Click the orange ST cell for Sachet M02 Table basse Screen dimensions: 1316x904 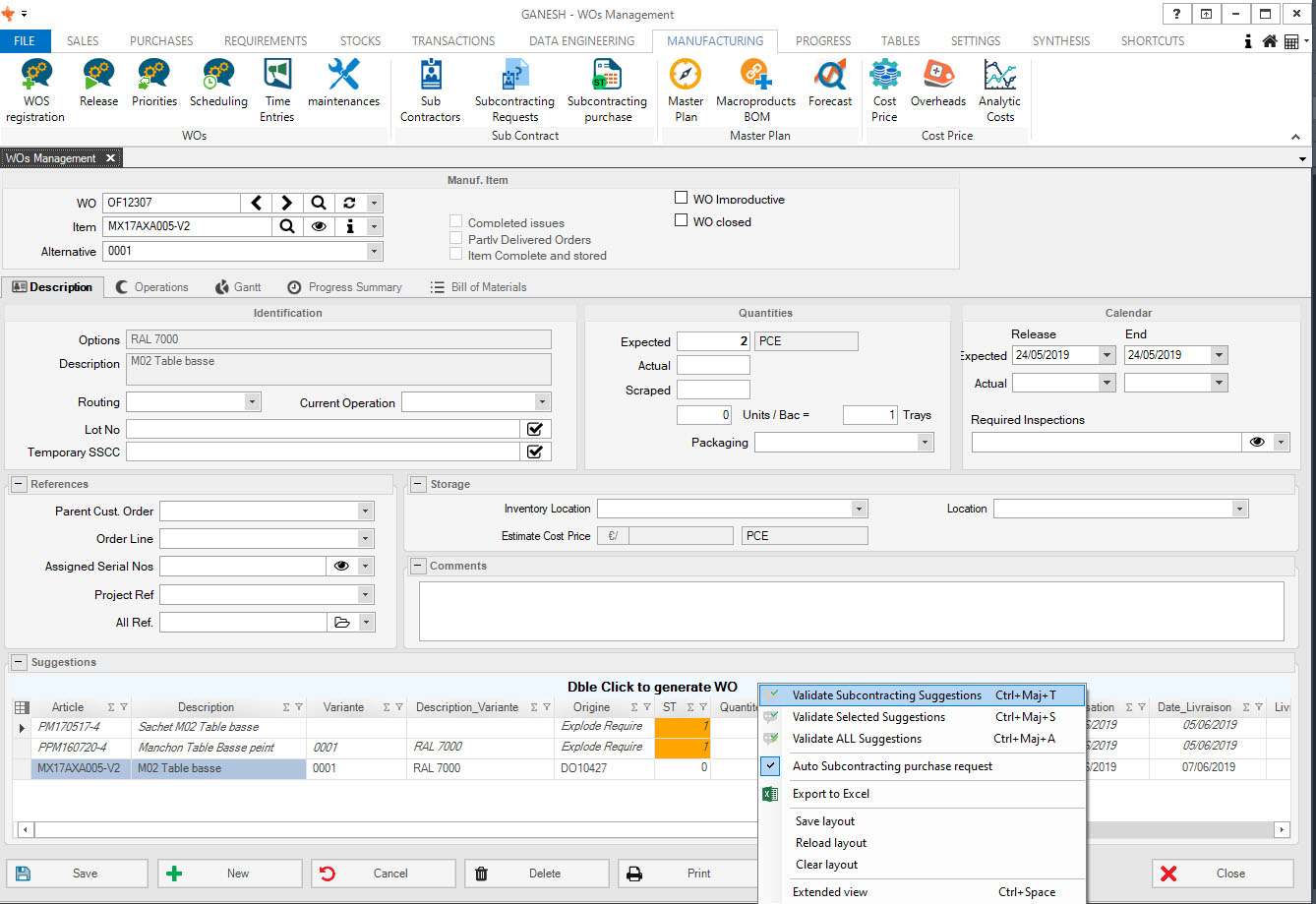pos(682,727)
